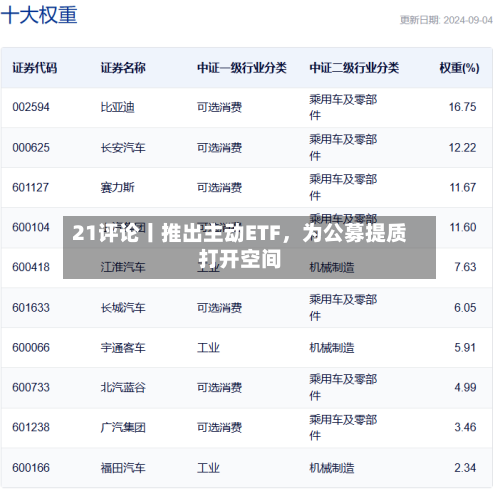The width and height of the screenshot is (500, 496).
Task: Click 工业 in the 宇通客车 row
Action: (208, 348)
